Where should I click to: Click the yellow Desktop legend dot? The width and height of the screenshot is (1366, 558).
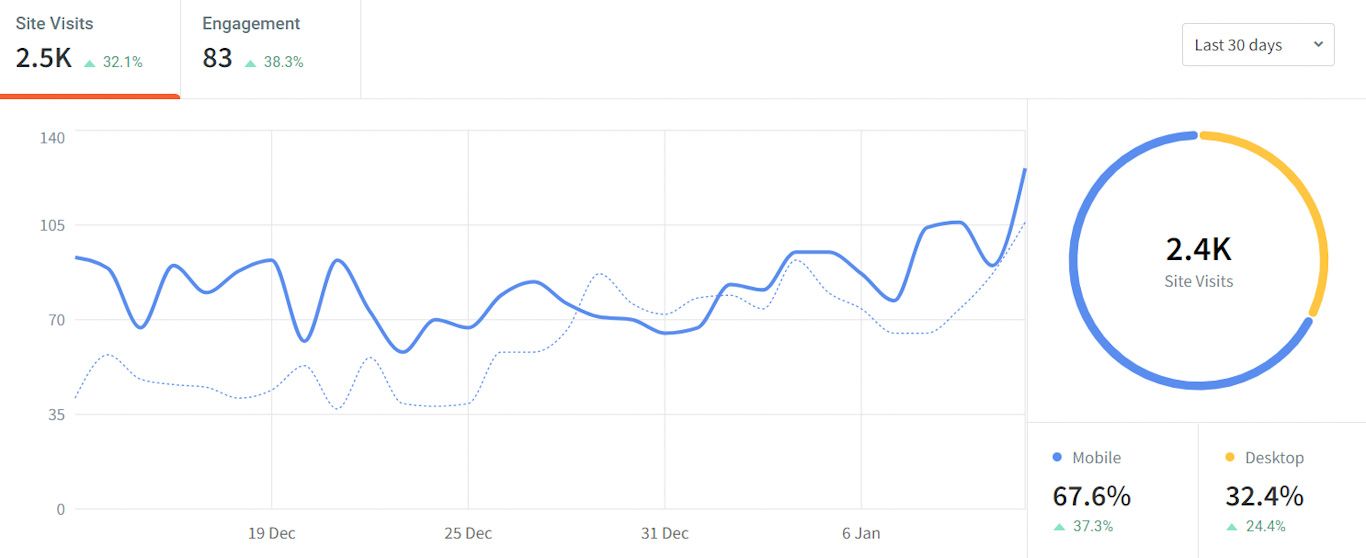(x=1229, y=458)
